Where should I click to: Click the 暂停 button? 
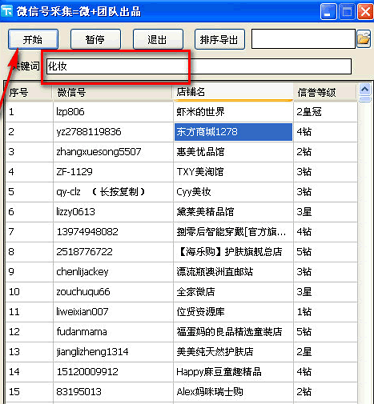click(95, 40)
